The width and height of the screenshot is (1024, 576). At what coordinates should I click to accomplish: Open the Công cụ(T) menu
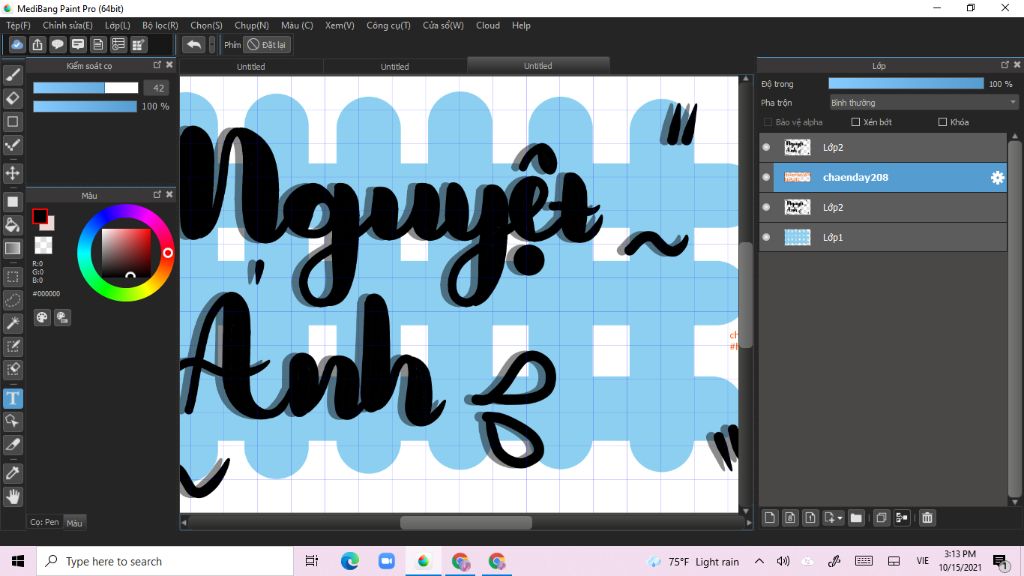(x=388, y=25)
